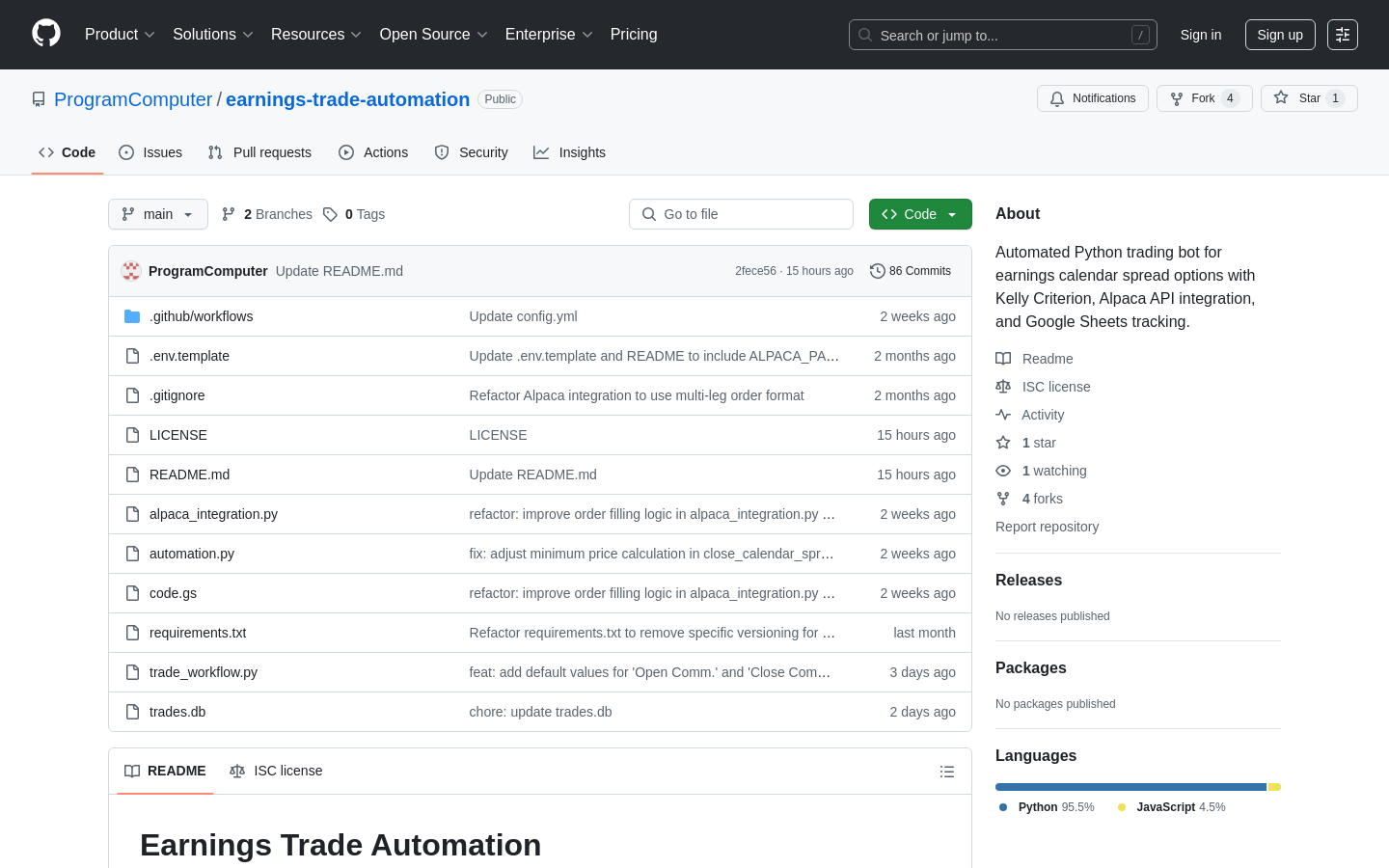Click the eye icon beside 1 watching
The height and width of the screenshot is (868, 1389).
1003,471
